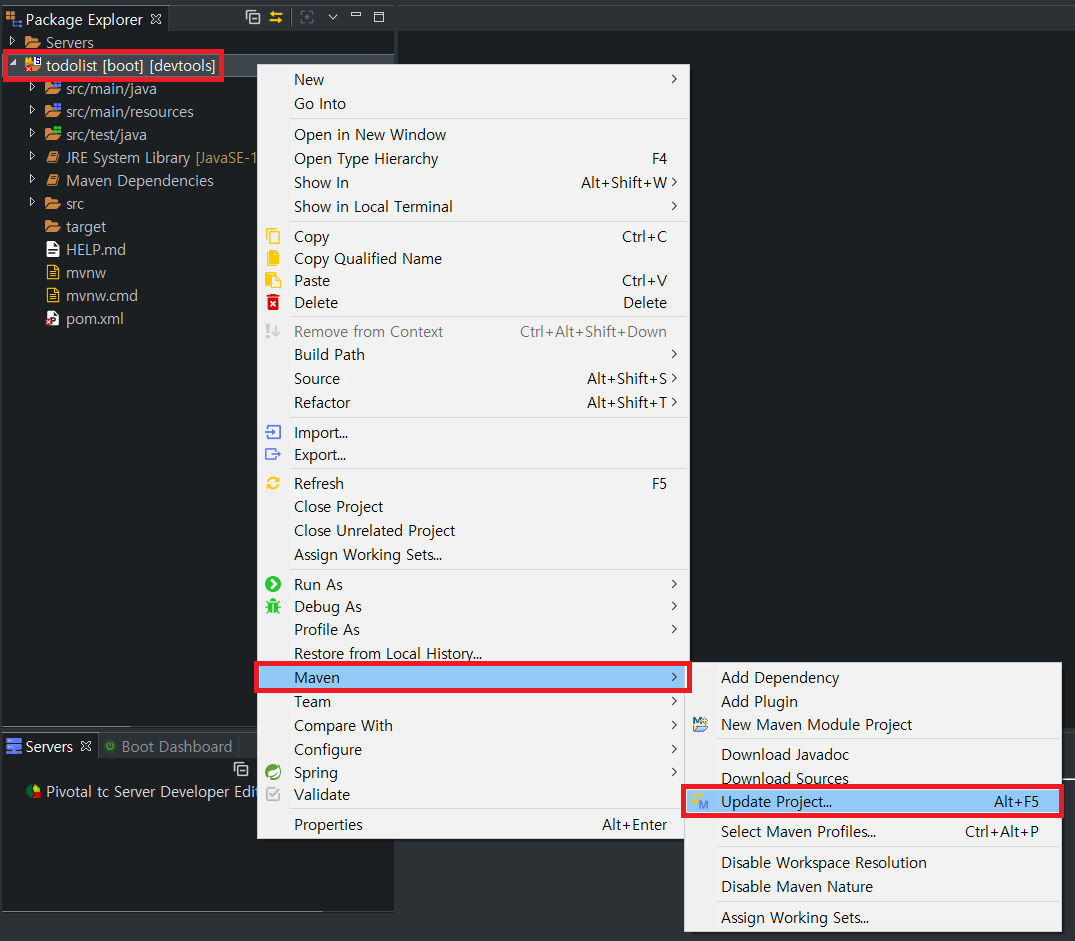Select pom.xml file

[95, 319]
